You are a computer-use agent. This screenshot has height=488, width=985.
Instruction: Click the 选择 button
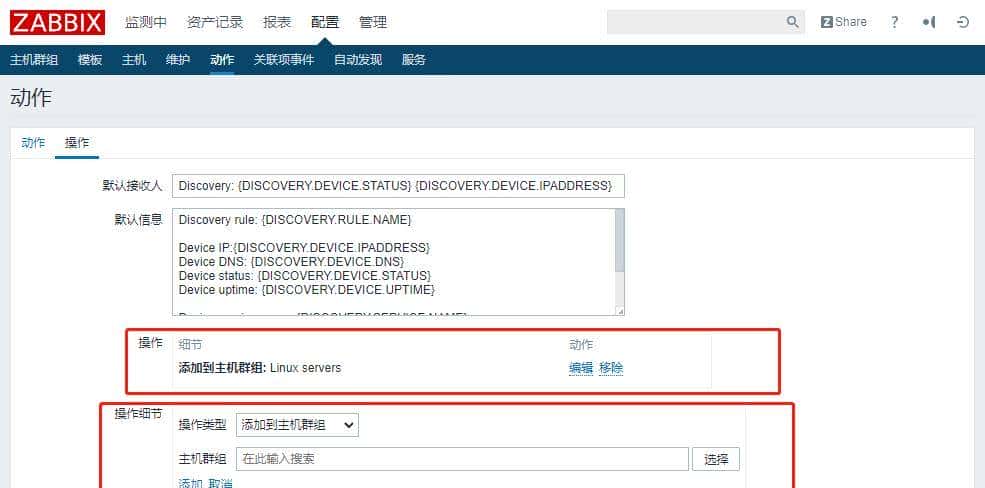click(716, 459)
